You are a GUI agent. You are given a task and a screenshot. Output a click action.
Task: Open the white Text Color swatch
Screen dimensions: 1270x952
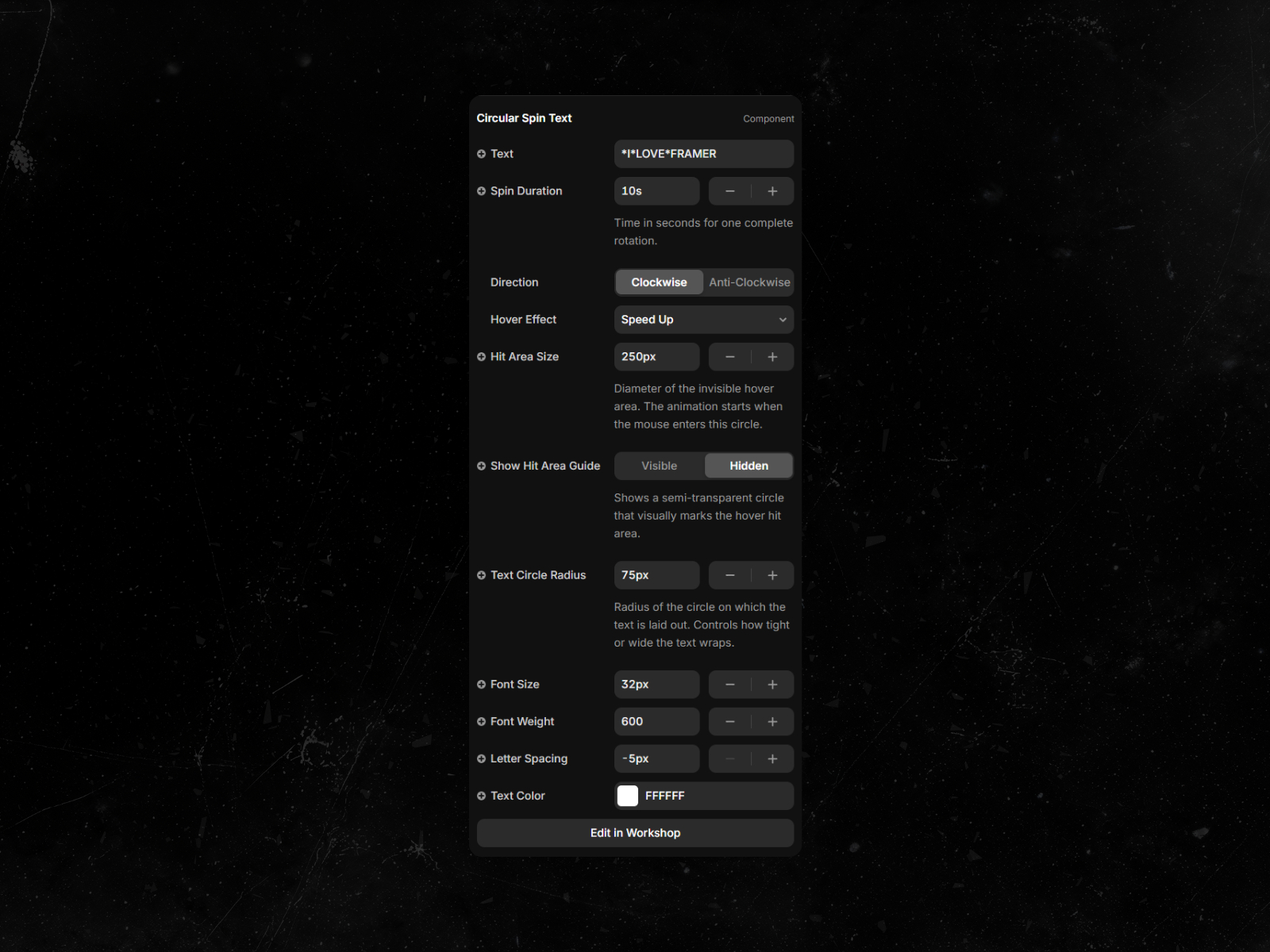(628, 796)
